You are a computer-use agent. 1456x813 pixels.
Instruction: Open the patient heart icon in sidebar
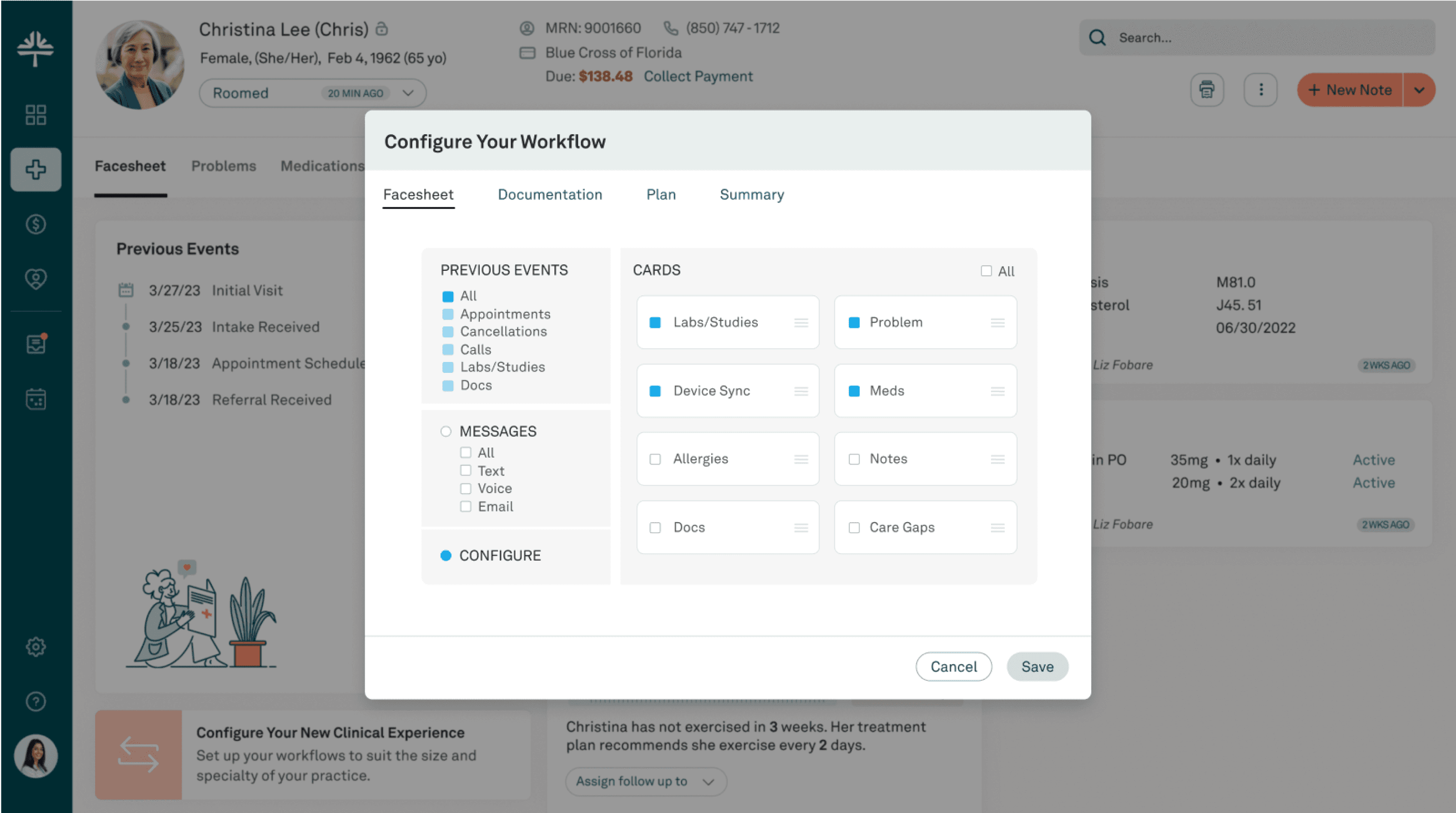[36, 278]
